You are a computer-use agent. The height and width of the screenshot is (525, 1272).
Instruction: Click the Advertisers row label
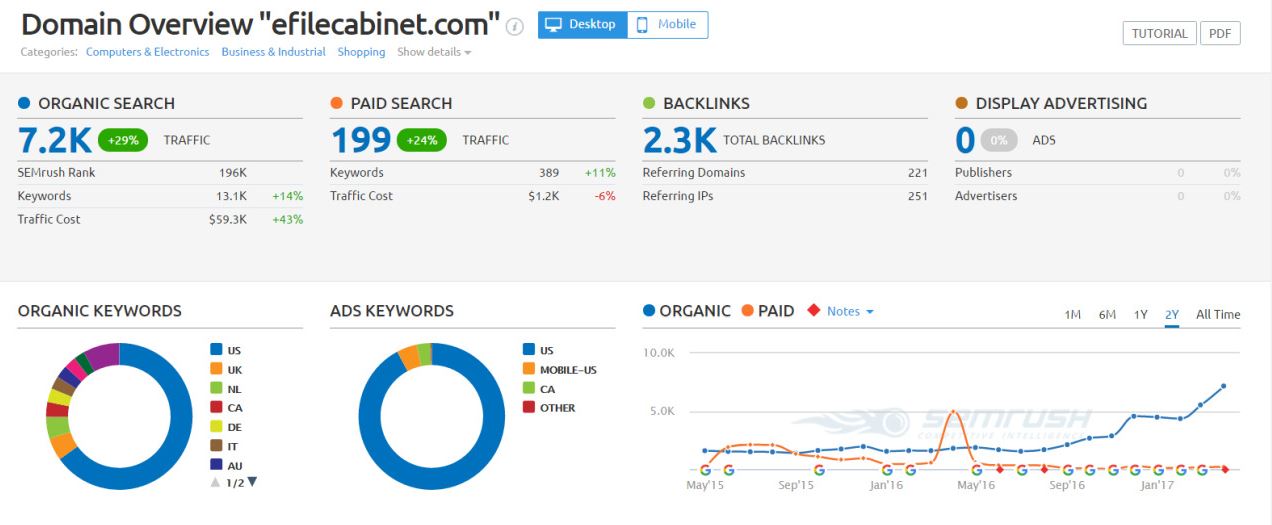pyautogui.click(x=986, y=196)
